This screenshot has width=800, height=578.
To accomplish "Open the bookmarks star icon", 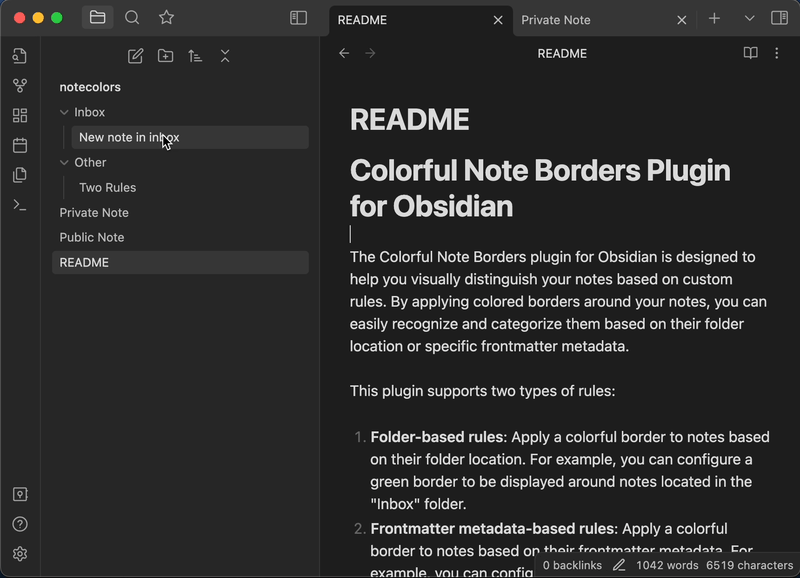I will point(166,18).
